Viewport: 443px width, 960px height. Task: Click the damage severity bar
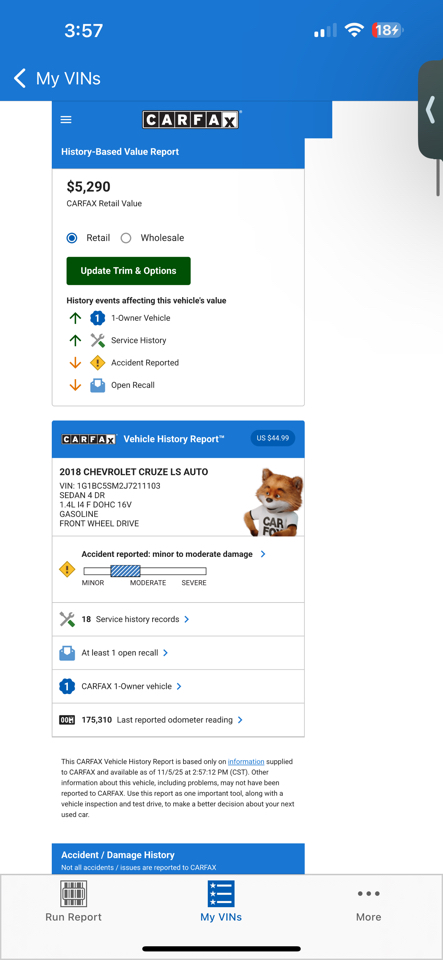coord(144,571)
